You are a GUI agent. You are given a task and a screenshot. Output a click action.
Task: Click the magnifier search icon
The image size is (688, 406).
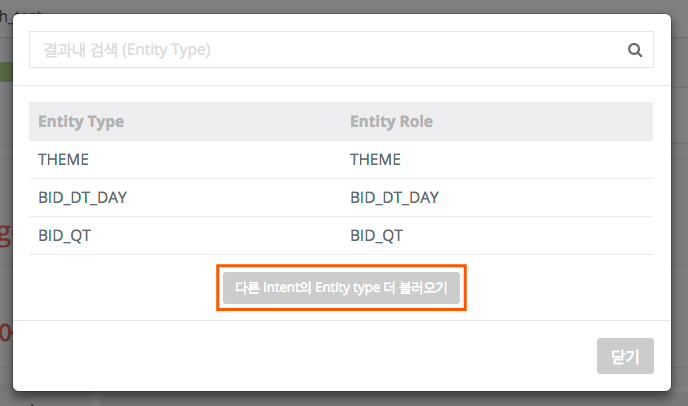[x=634, y=49]
